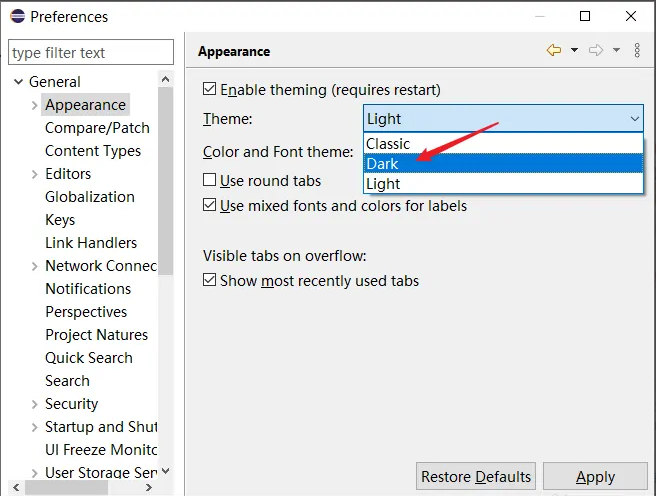Click the Apply button

tap(595, 477)
